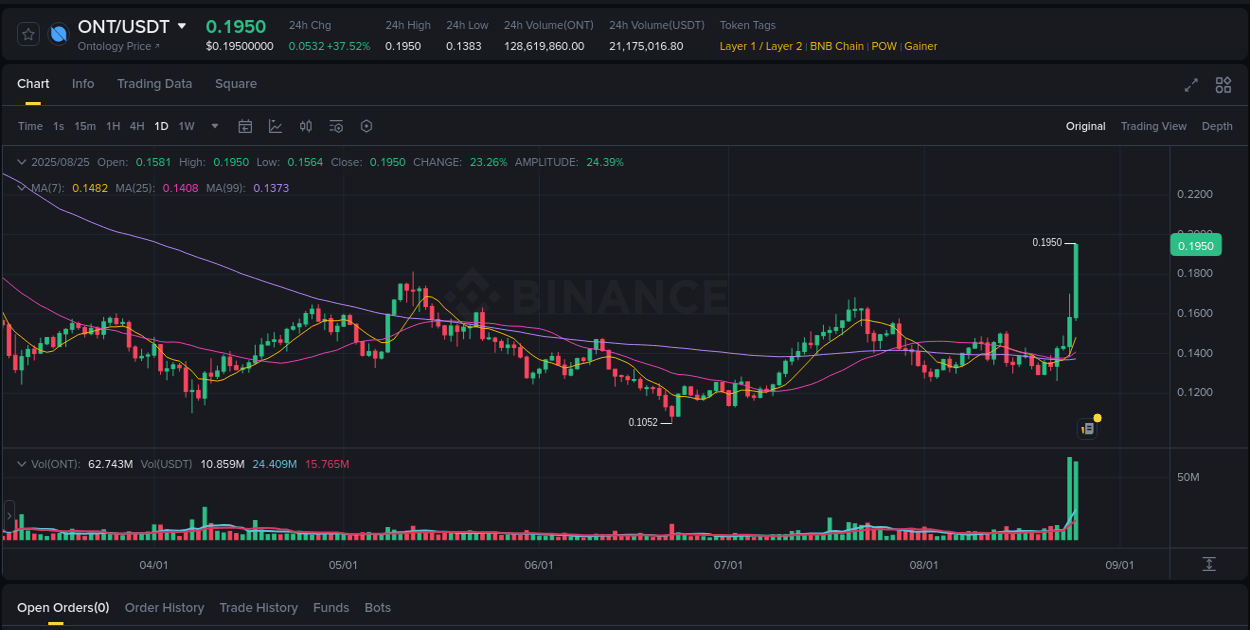Image resolution: width=1250 pixels, height=630 pixels.
Task: Select the 4H timeframe interval
Action: [137, 126]
